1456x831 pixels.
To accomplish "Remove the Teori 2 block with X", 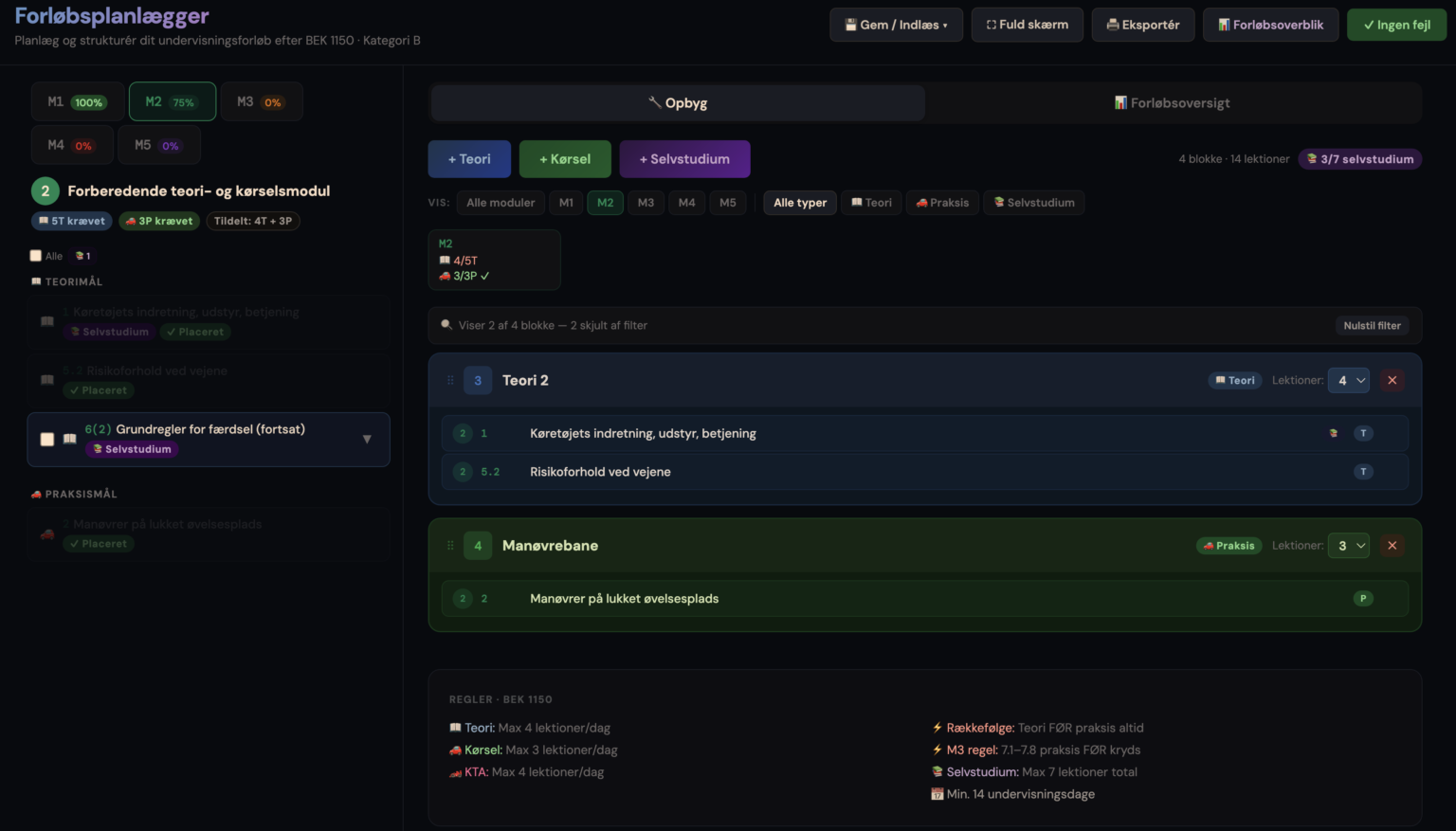I will [x=1392, y=380].
